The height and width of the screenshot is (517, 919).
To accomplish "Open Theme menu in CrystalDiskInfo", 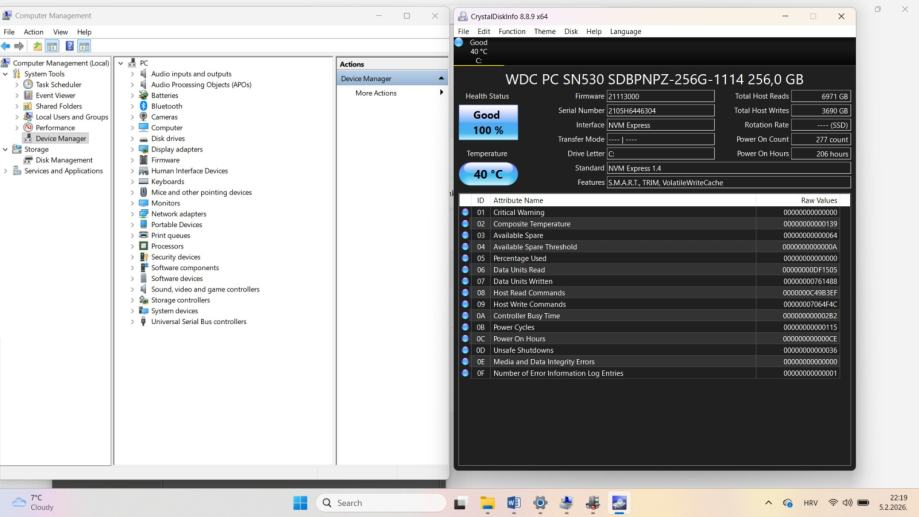I will [x=544, y=32].
